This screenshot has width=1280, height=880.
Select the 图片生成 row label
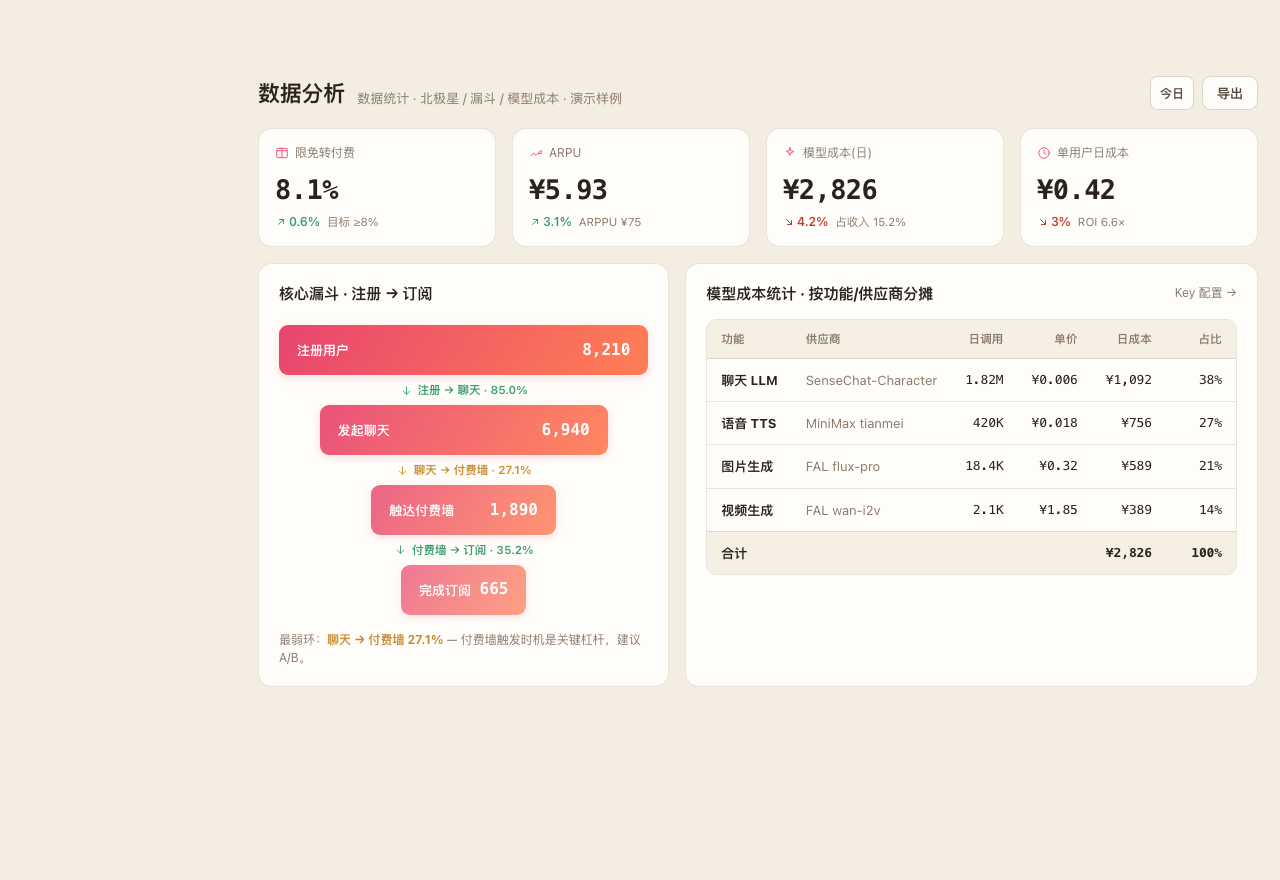click(x=747, y=466)
